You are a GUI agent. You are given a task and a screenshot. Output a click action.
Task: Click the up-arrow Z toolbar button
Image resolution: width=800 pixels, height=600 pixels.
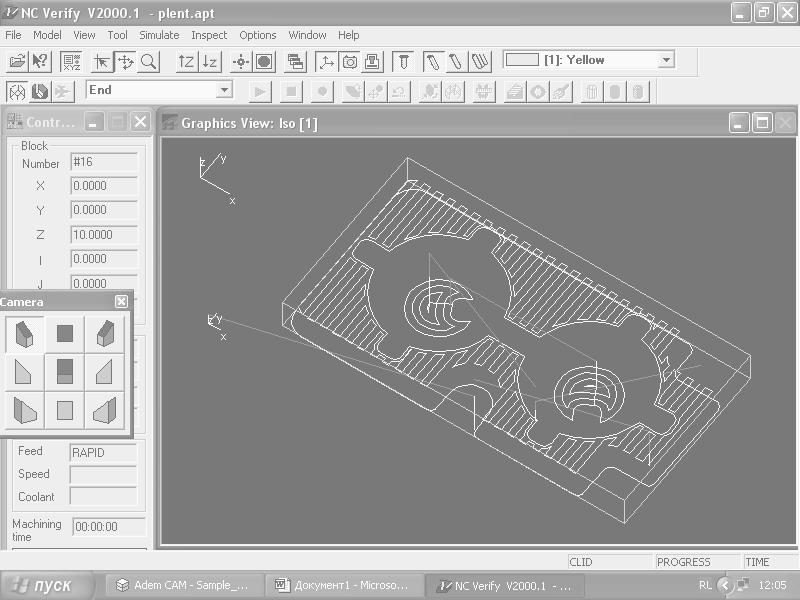coord(186,62)
